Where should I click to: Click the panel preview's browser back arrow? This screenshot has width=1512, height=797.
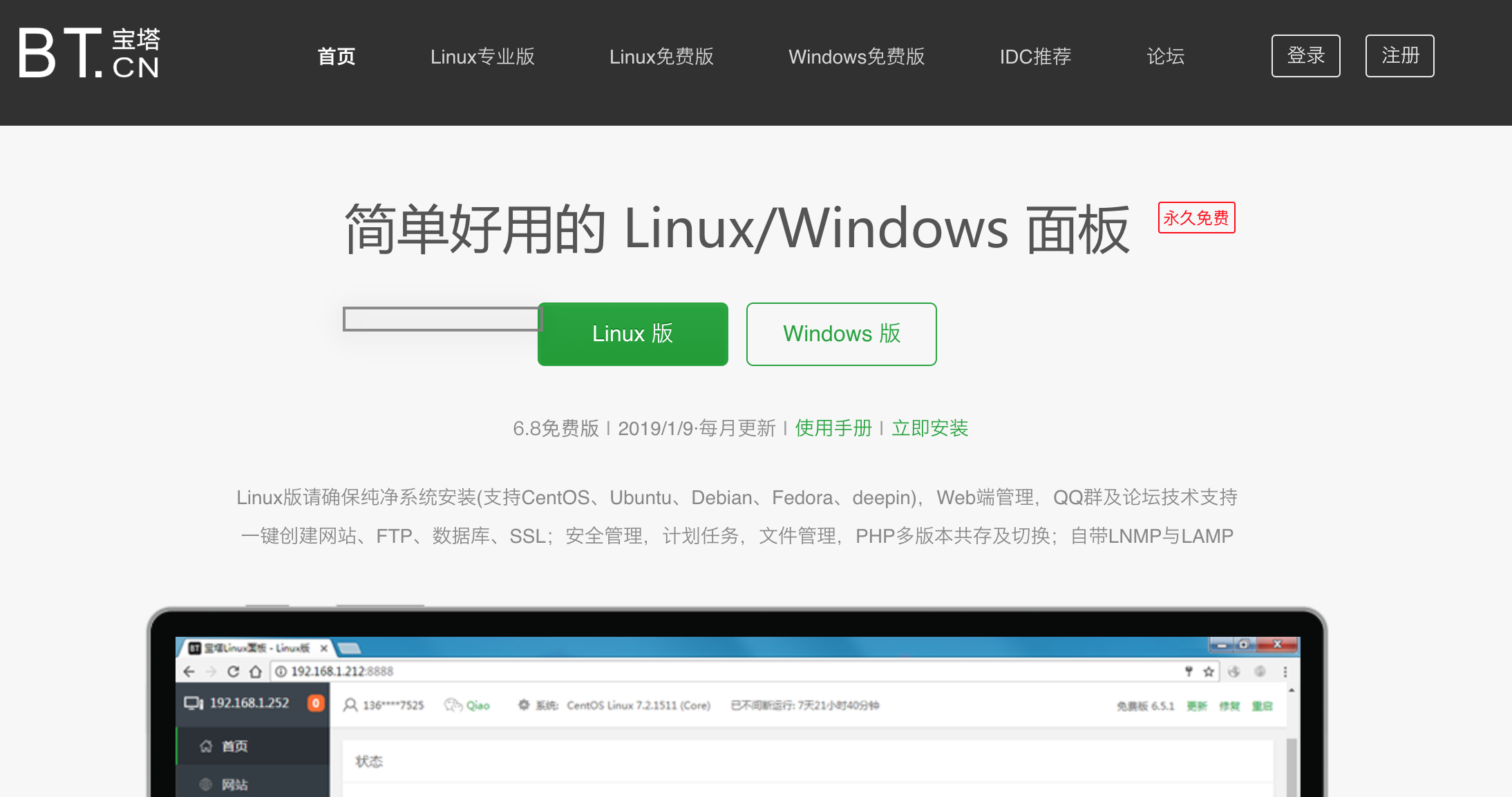point(189,671)
